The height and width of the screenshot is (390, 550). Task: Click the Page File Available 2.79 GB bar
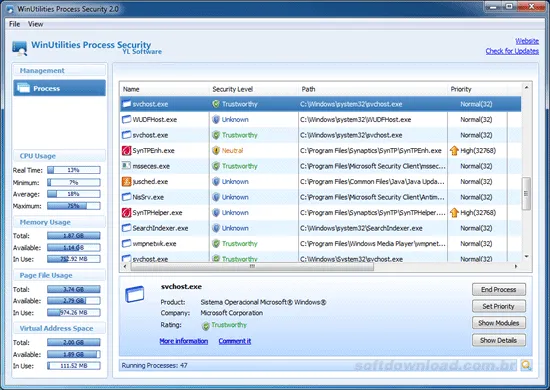click(x=74, y=301)
